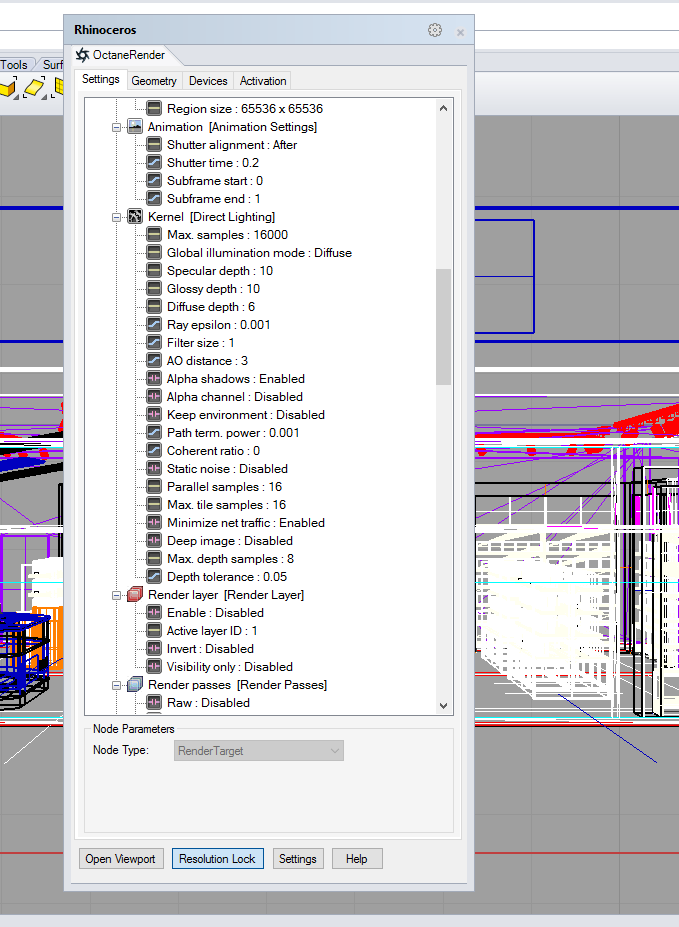
Task: Open the Node Type dropdown
Action: click(258, 750)
